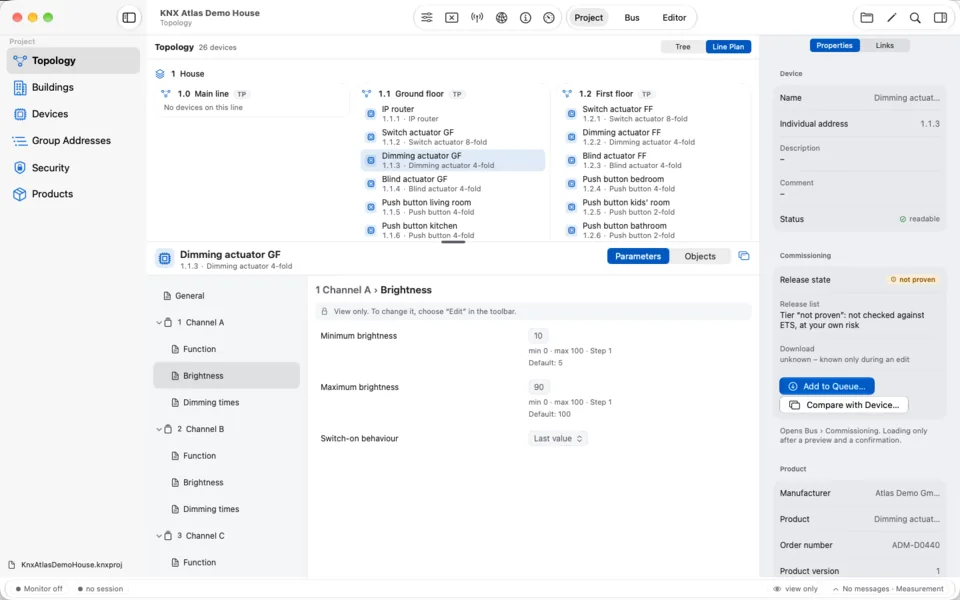The width and height of the screenshot is (960, 600).
Task: Collapse the 2 Channel B tree node
Action: click(x=159, y=429)
